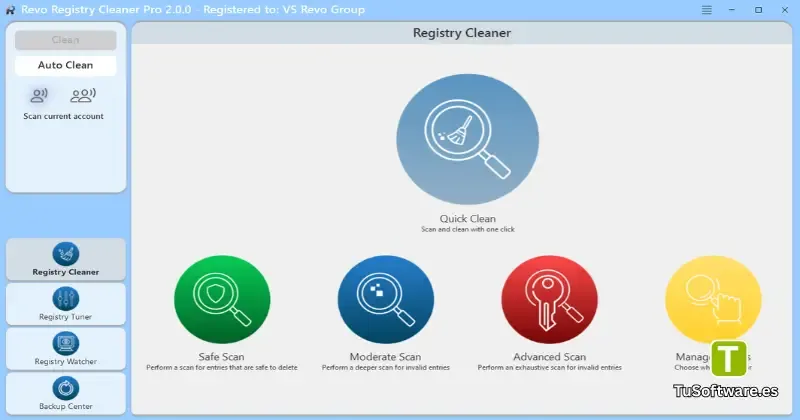Select scan current account single-user icon
The width and height of the screenshot is (800, 420).
click(x=39, y=95)
